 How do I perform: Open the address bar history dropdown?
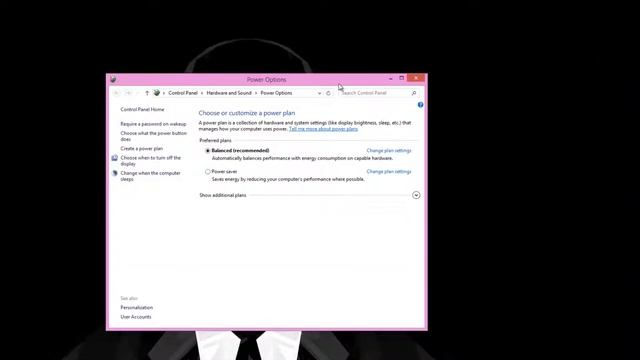point(319,93)
